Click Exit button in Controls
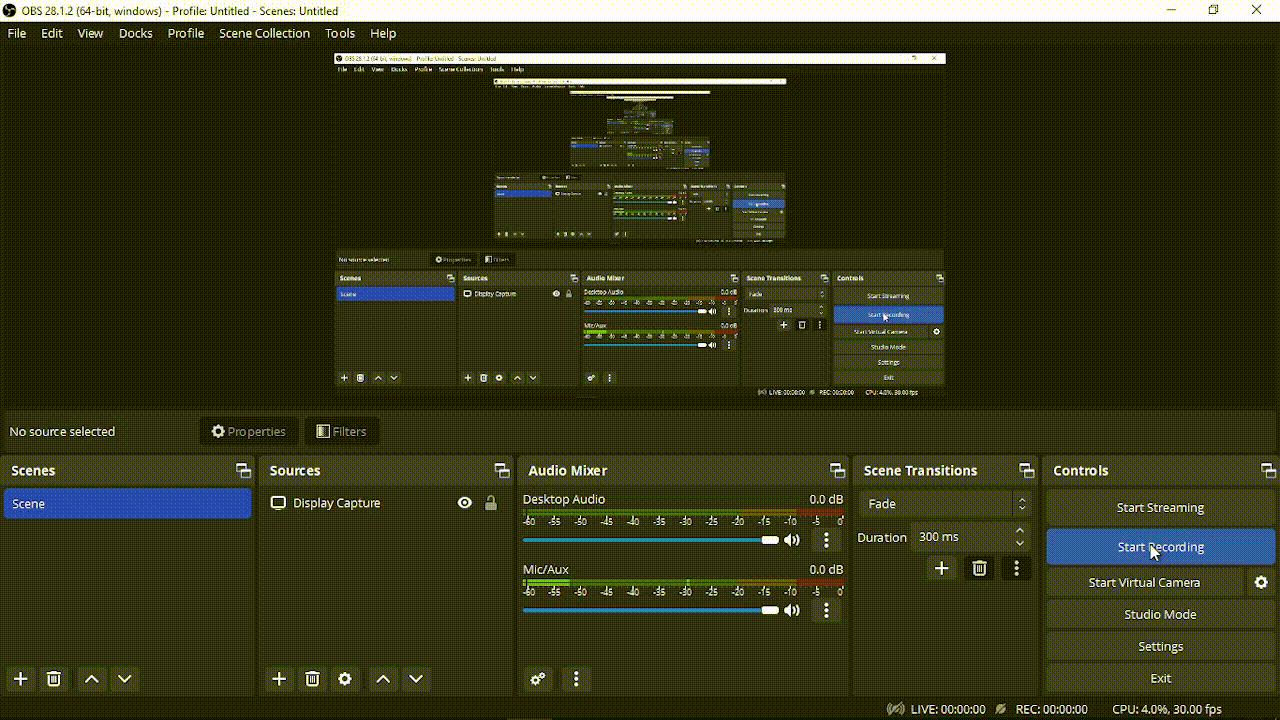The width and height of the screenshot is (1280, 720). click(1160, 678)
